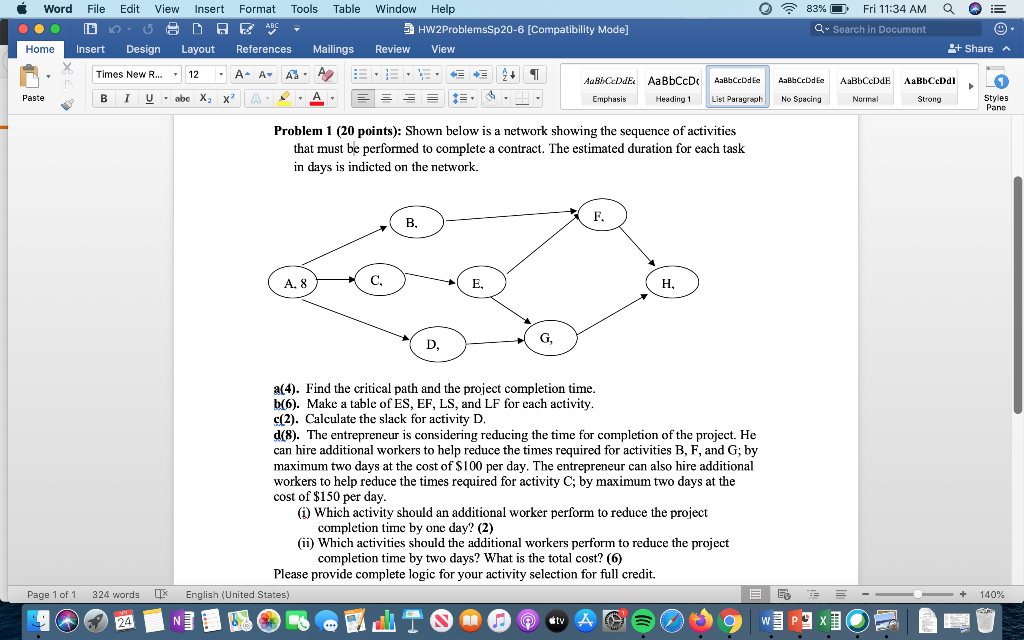This screenshot has width=1024, height=640.
Task: Click the Decrease Indent icon
Action: (x=458, y=74)
